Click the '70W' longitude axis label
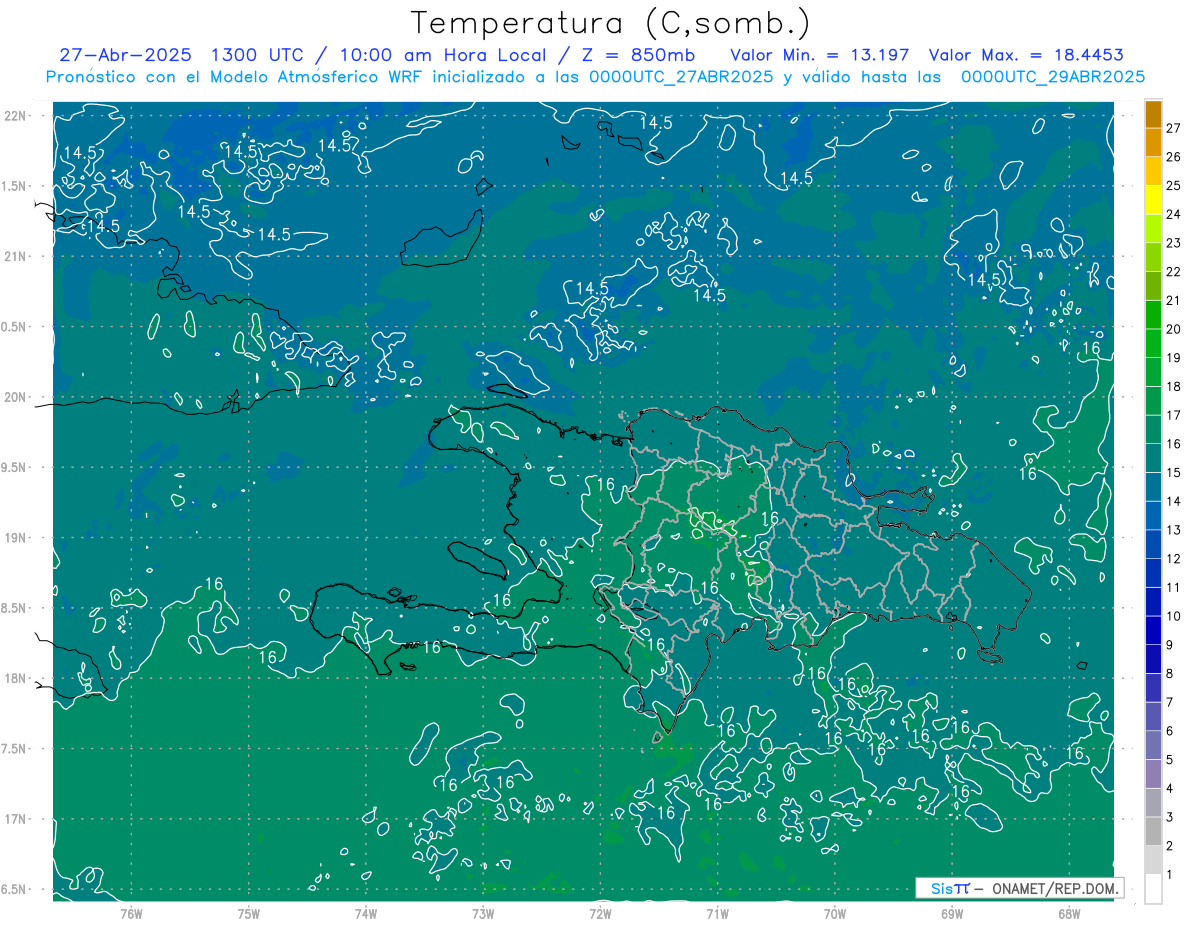Image resolution: width=1200 pixels, height=927 pixels. tap(835, 914)
